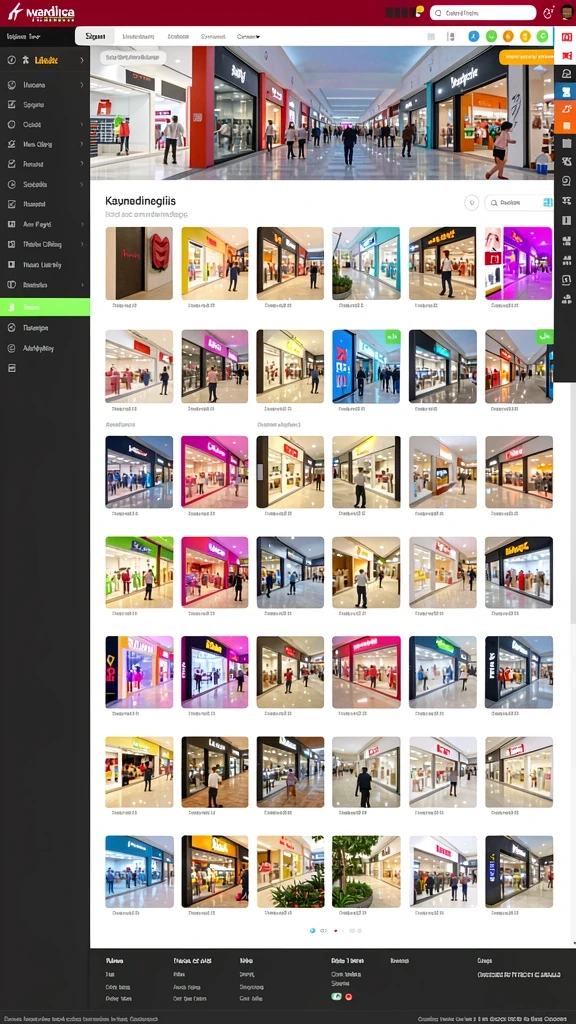The height and width of the screenshot is (1024, 576).
Task: Click the green badge on the blue-sign storefront thumbnail
Action: 392,337
